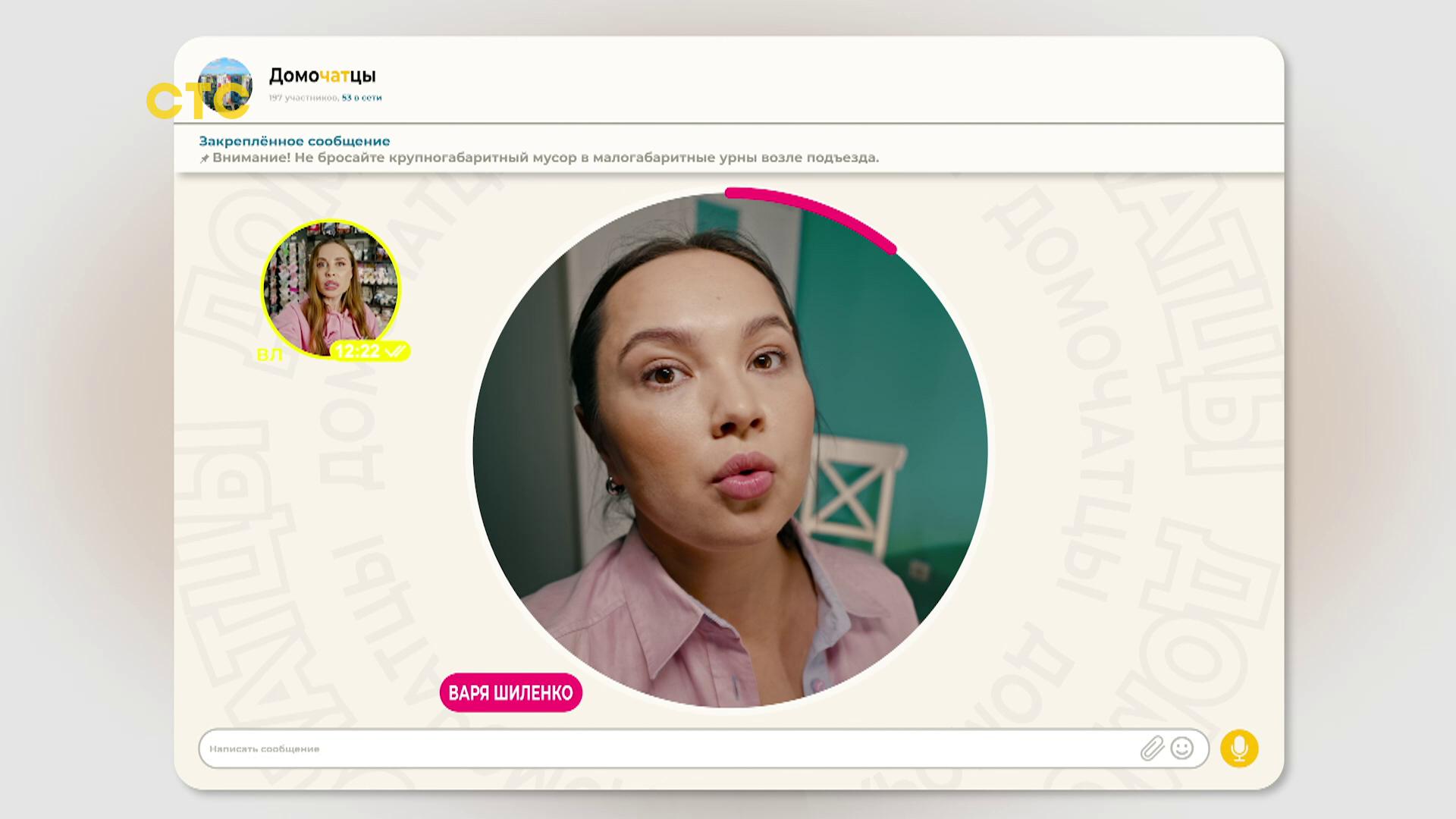
Task: Pause the large round video message
Action: [x=730, y=450]
